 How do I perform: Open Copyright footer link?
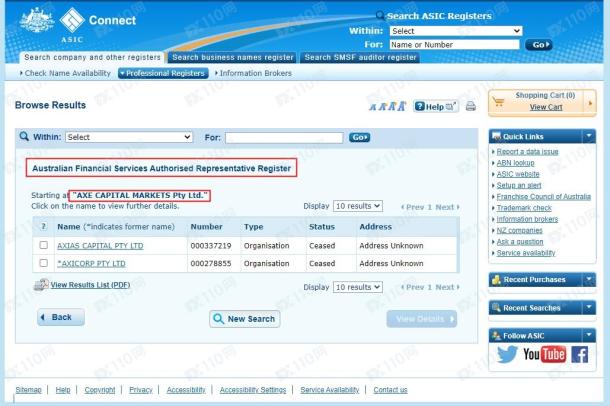100,390
